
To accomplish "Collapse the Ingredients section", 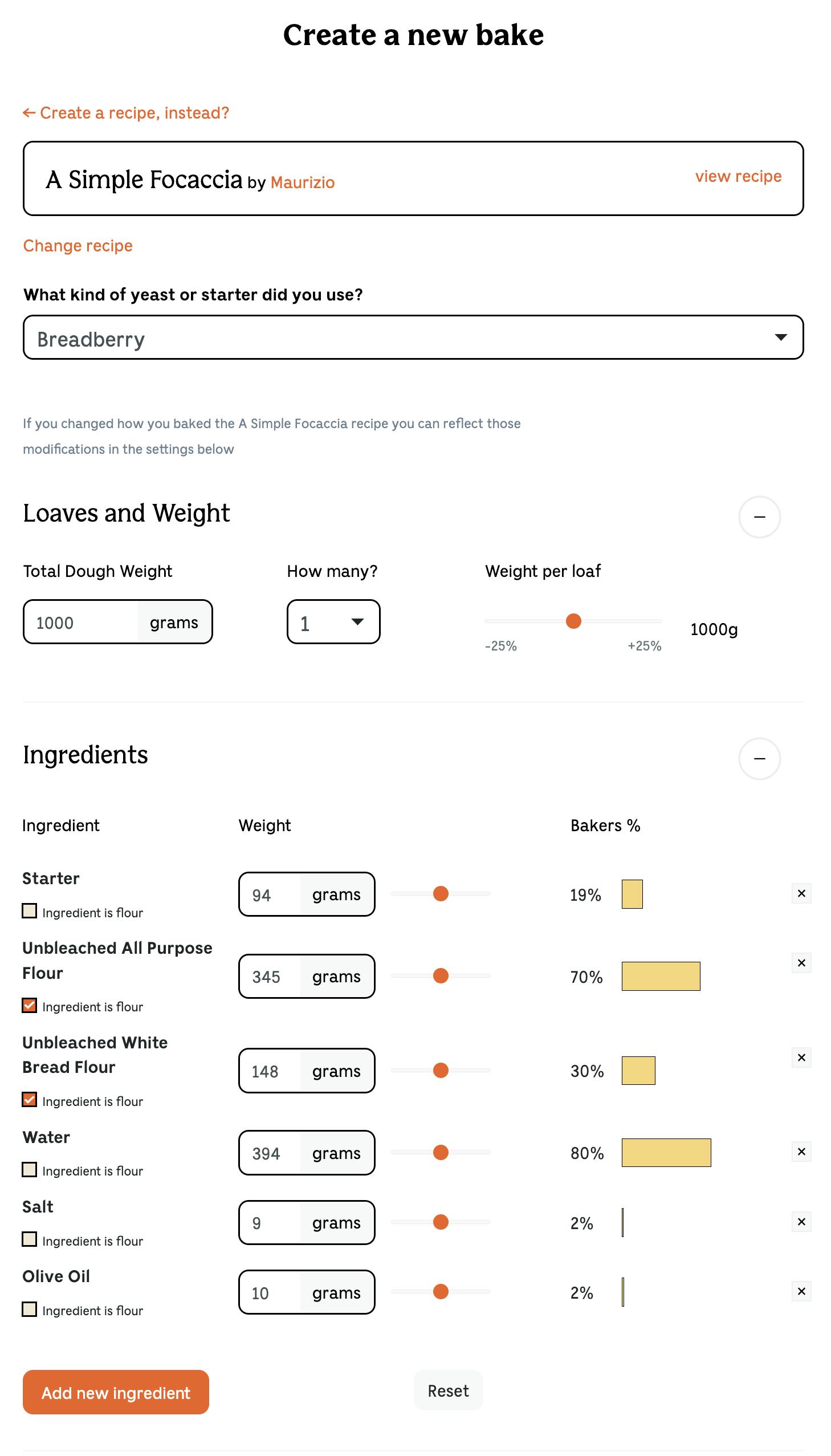I will pos(759,759).
